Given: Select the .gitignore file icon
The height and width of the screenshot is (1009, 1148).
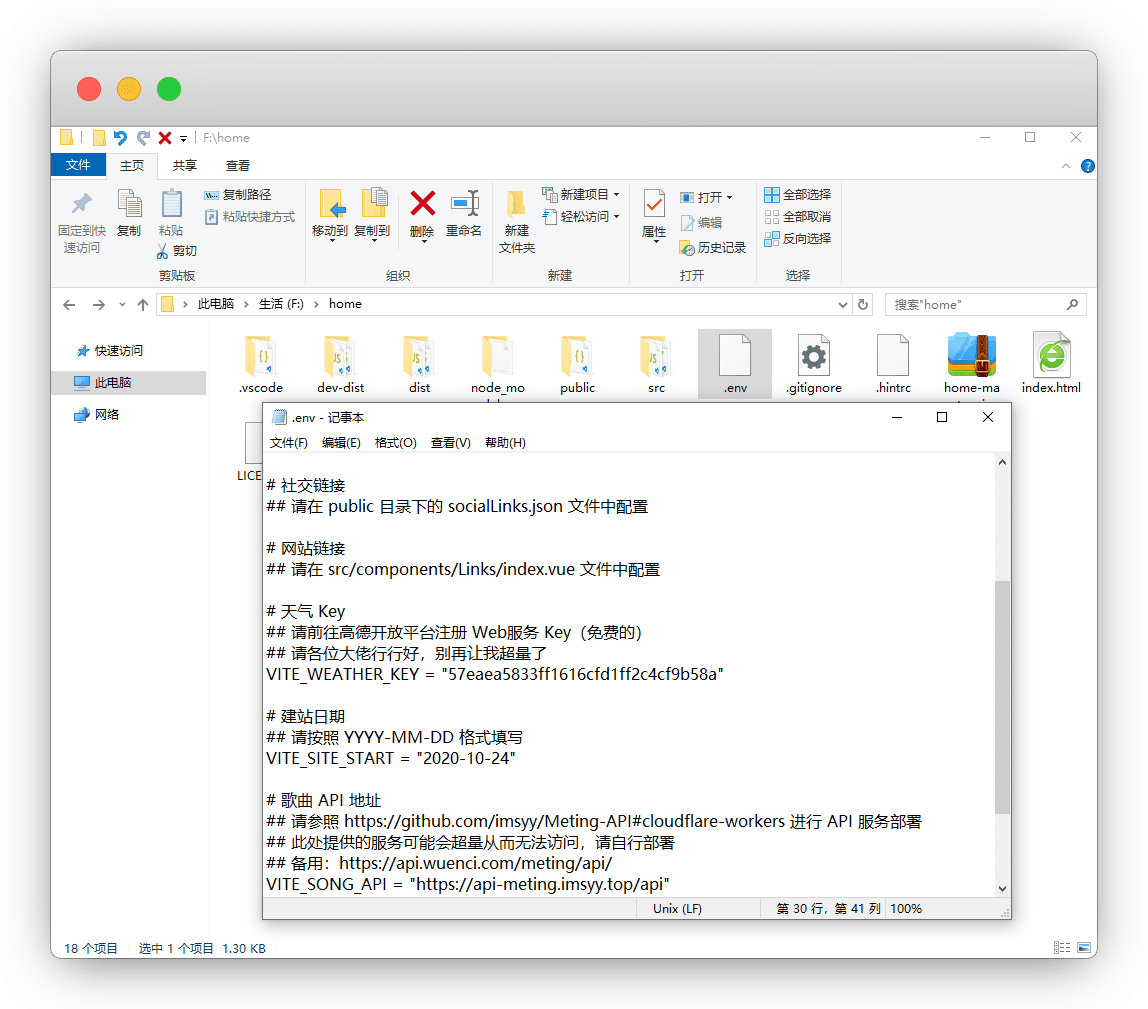Looking at the screenshot, I should click(813, 356).
